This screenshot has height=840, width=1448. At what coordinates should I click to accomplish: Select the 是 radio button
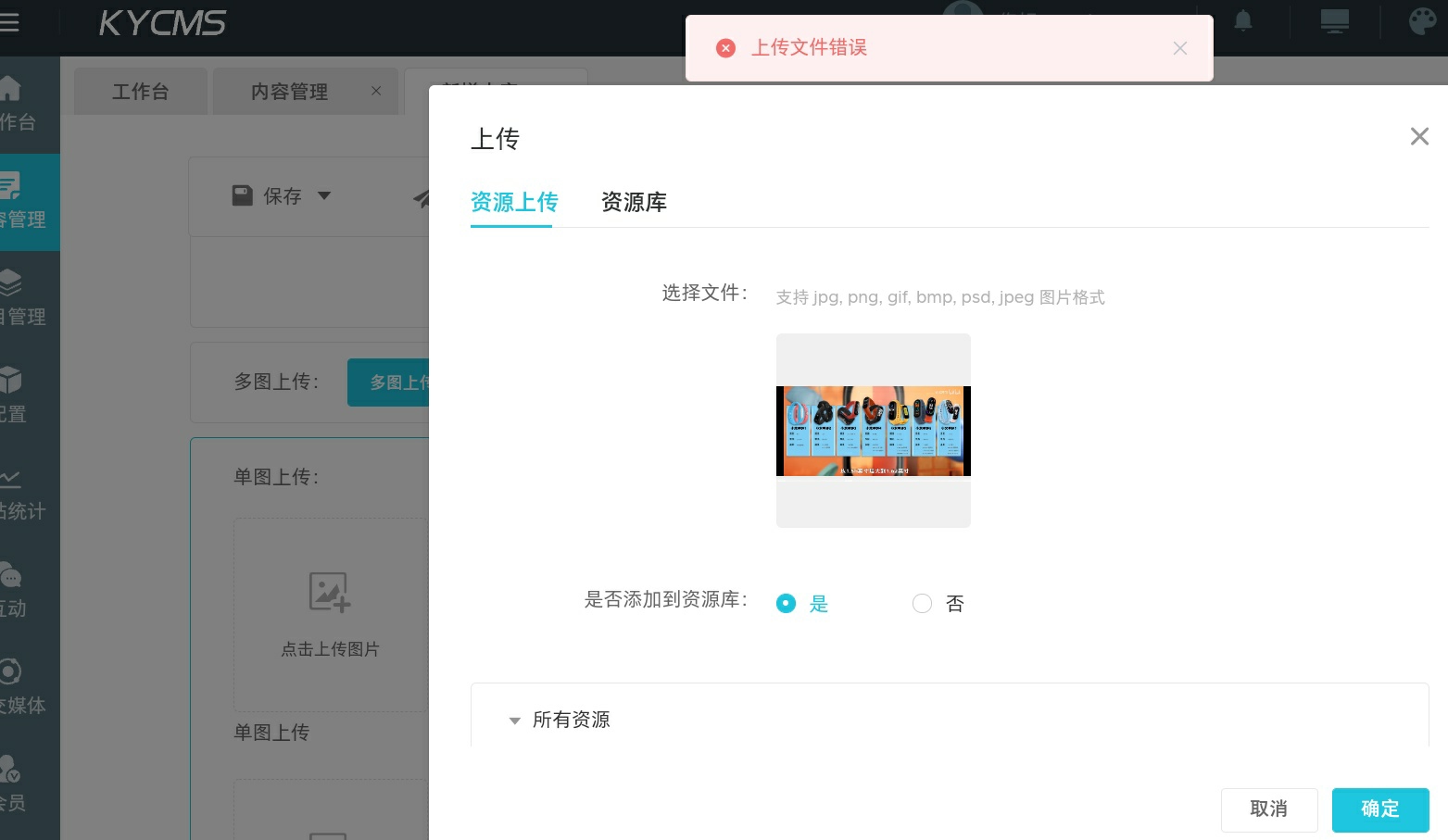(786, 604)
